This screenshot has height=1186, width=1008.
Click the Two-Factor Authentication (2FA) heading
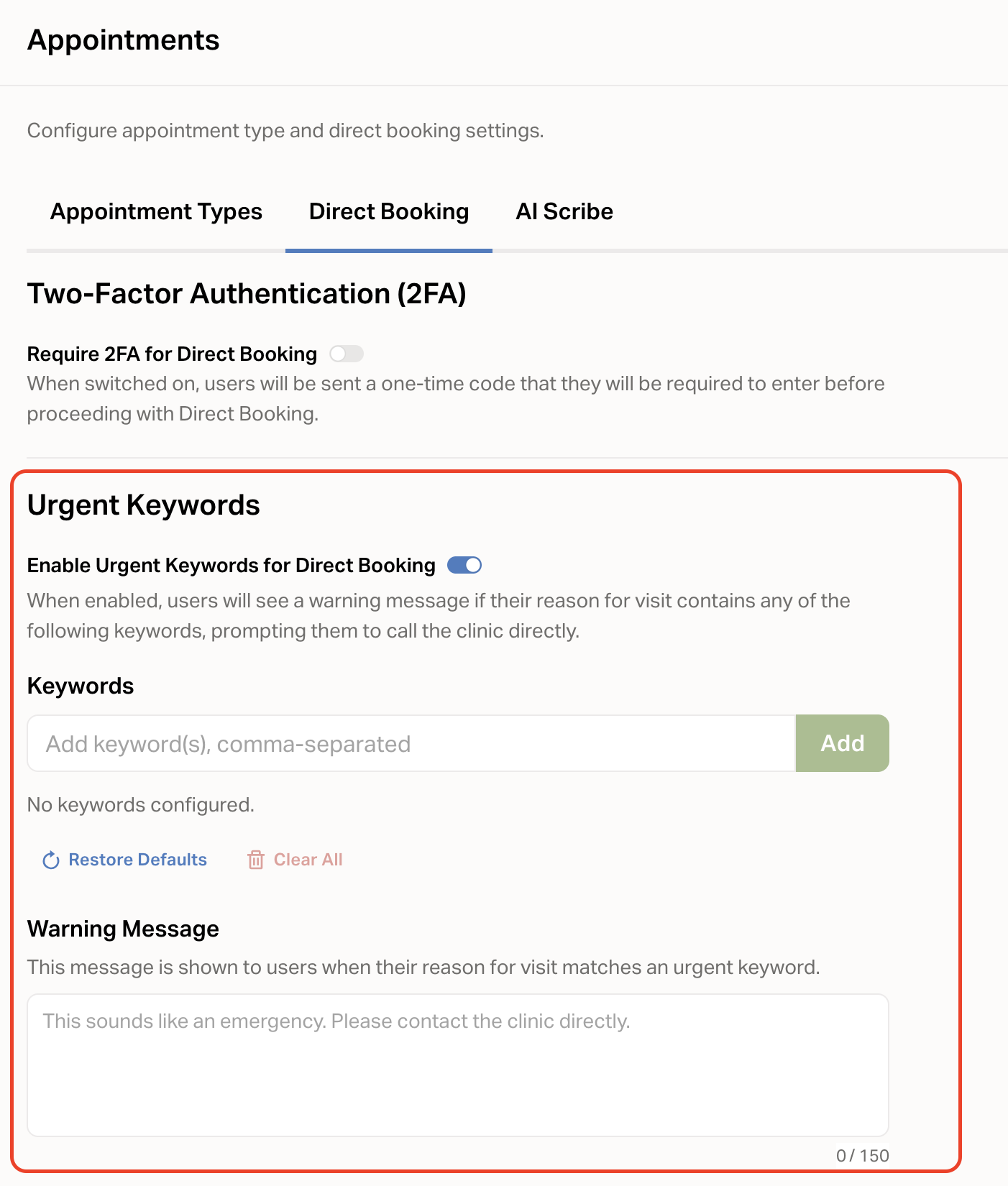(x=247, y=294)
